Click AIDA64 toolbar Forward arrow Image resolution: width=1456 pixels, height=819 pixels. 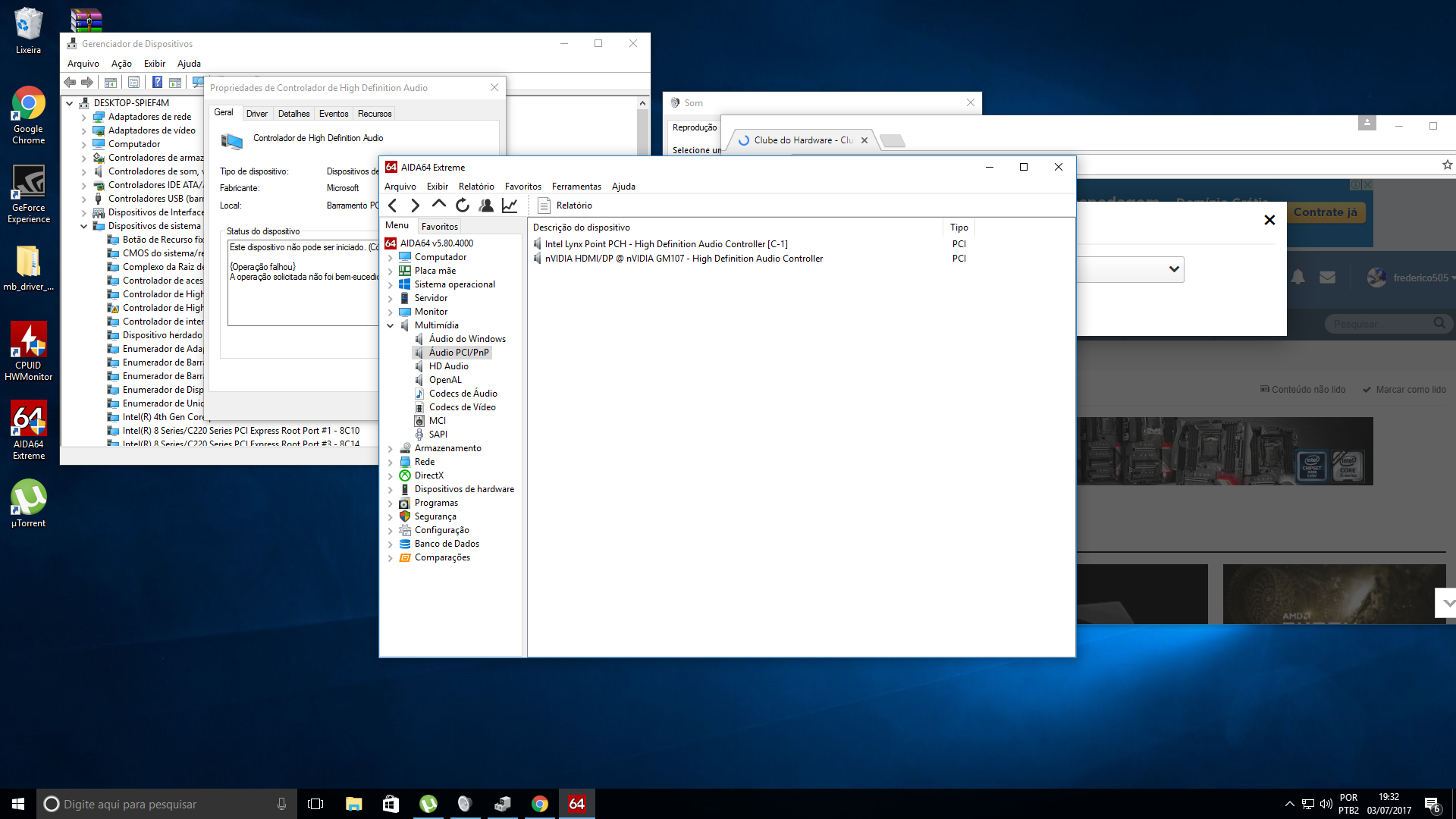click(x=415, y=206)
